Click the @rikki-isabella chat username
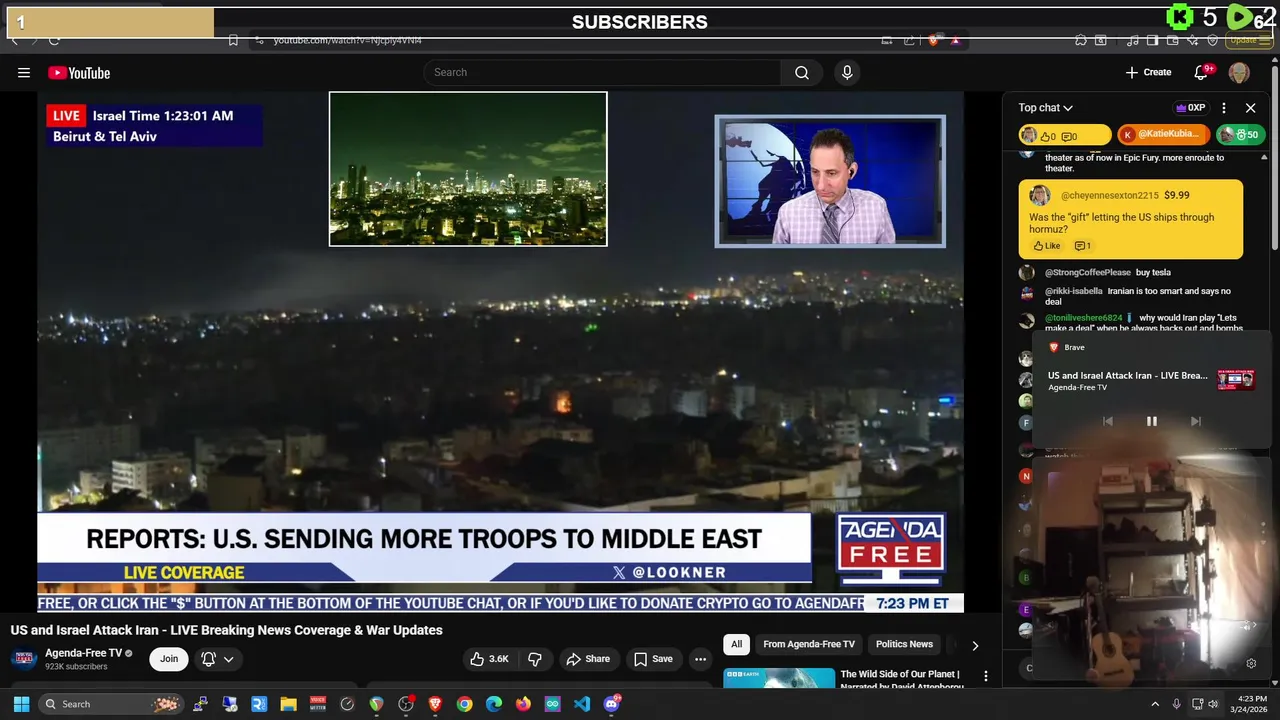Image resolution: width=1280 pixels, height=720 pixels. click(x=1074, y=291)
